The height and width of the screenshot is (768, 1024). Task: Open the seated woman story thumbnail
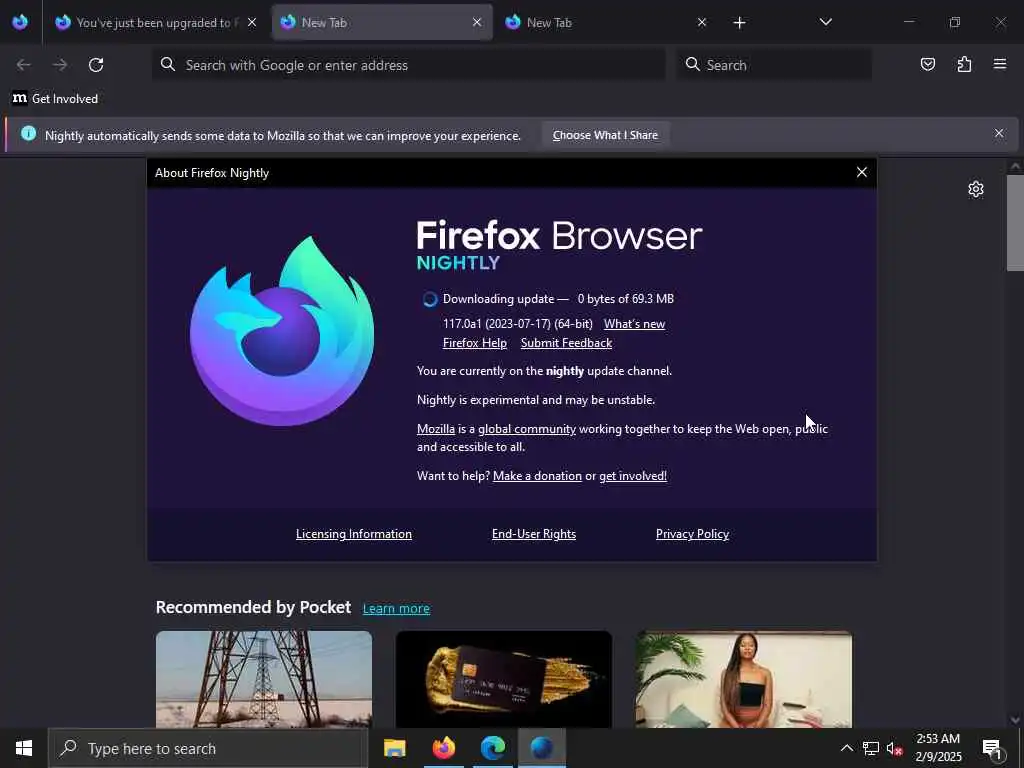(744, 679)
